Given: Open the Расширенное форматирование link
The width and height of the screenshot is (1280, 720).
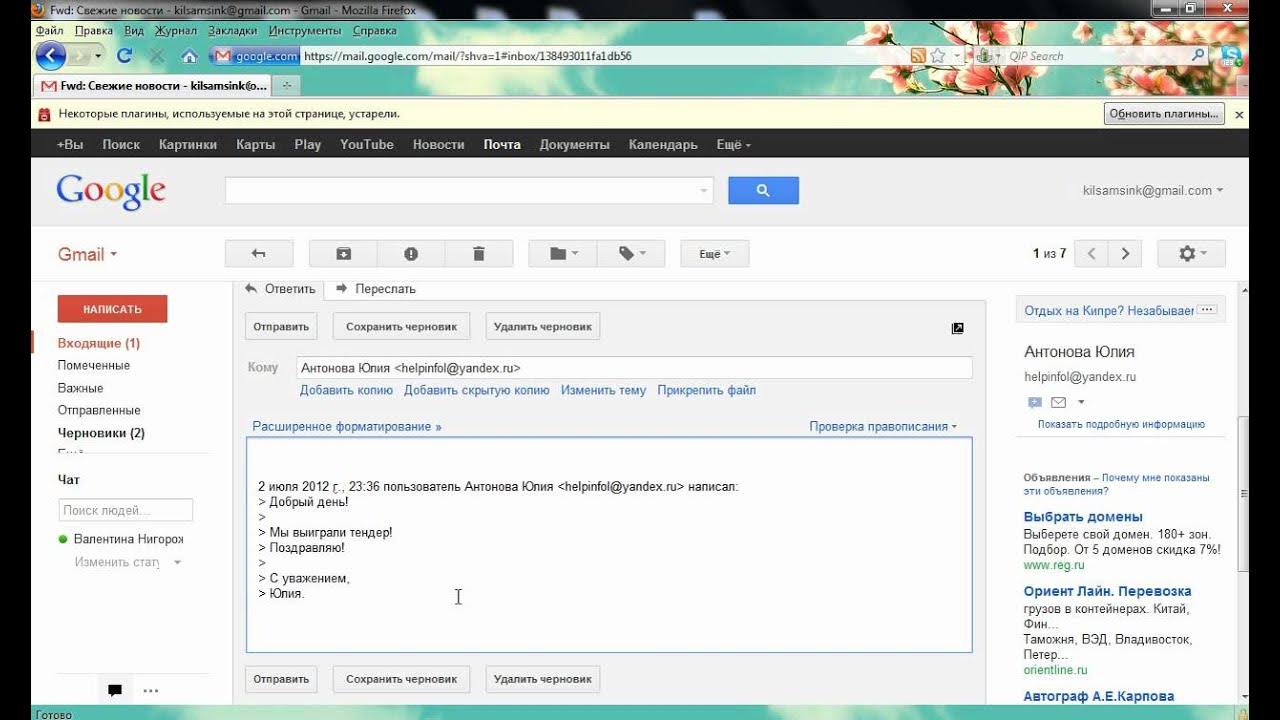Looking at the screenshot, I should tap(347, 426).
